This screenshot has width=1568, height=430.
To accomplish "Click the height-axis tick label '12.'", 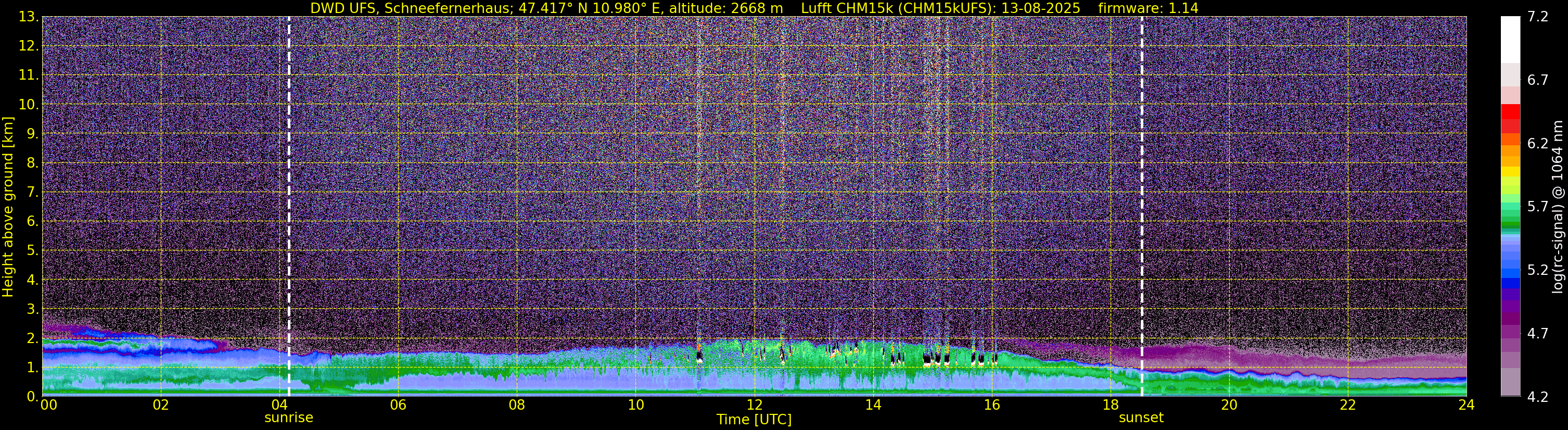I will coord(29,46).
